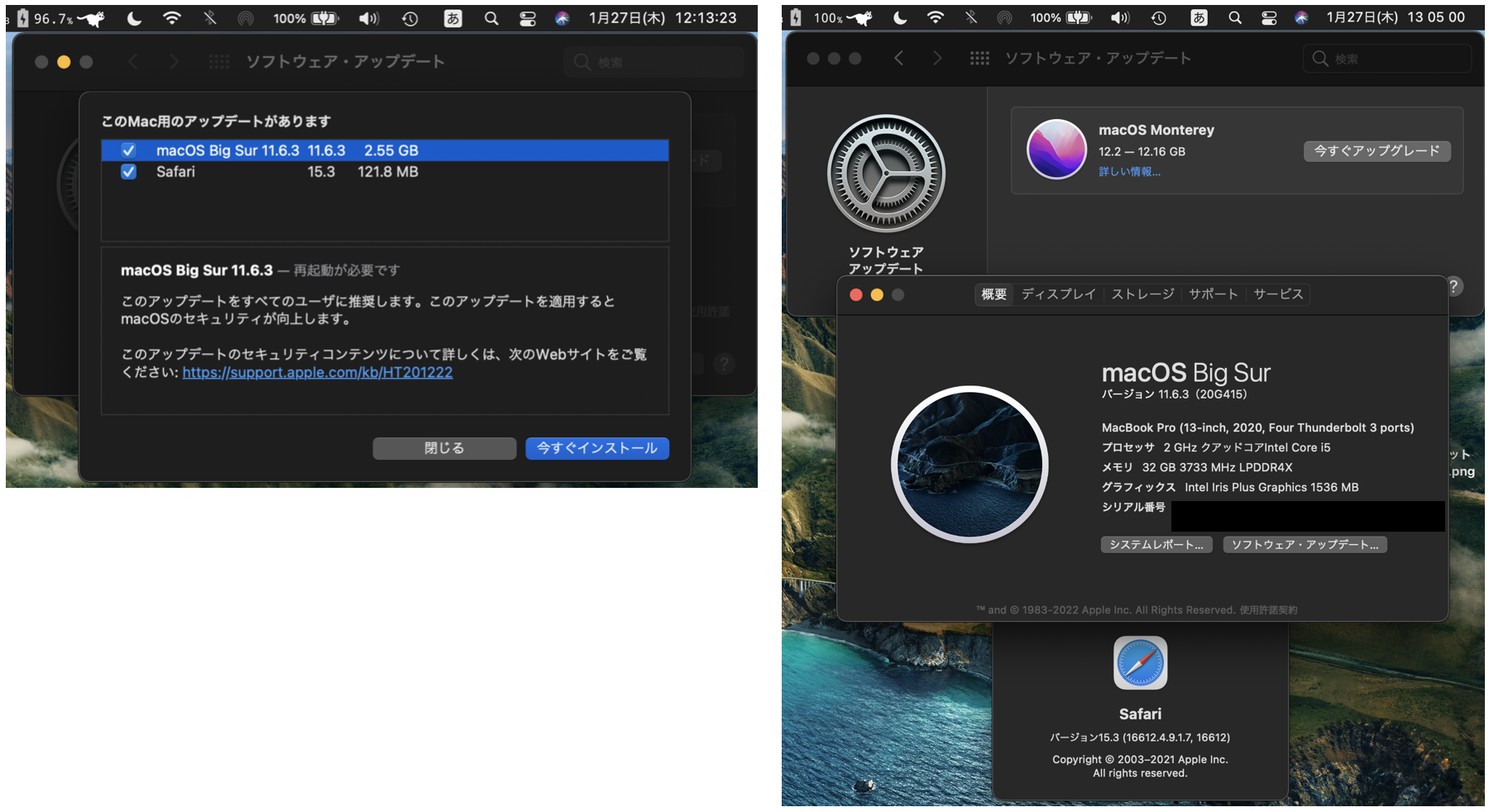The image size is (1489, 812).
Task: Show all preferences grid icon in right window
Action: coord(979,58)
